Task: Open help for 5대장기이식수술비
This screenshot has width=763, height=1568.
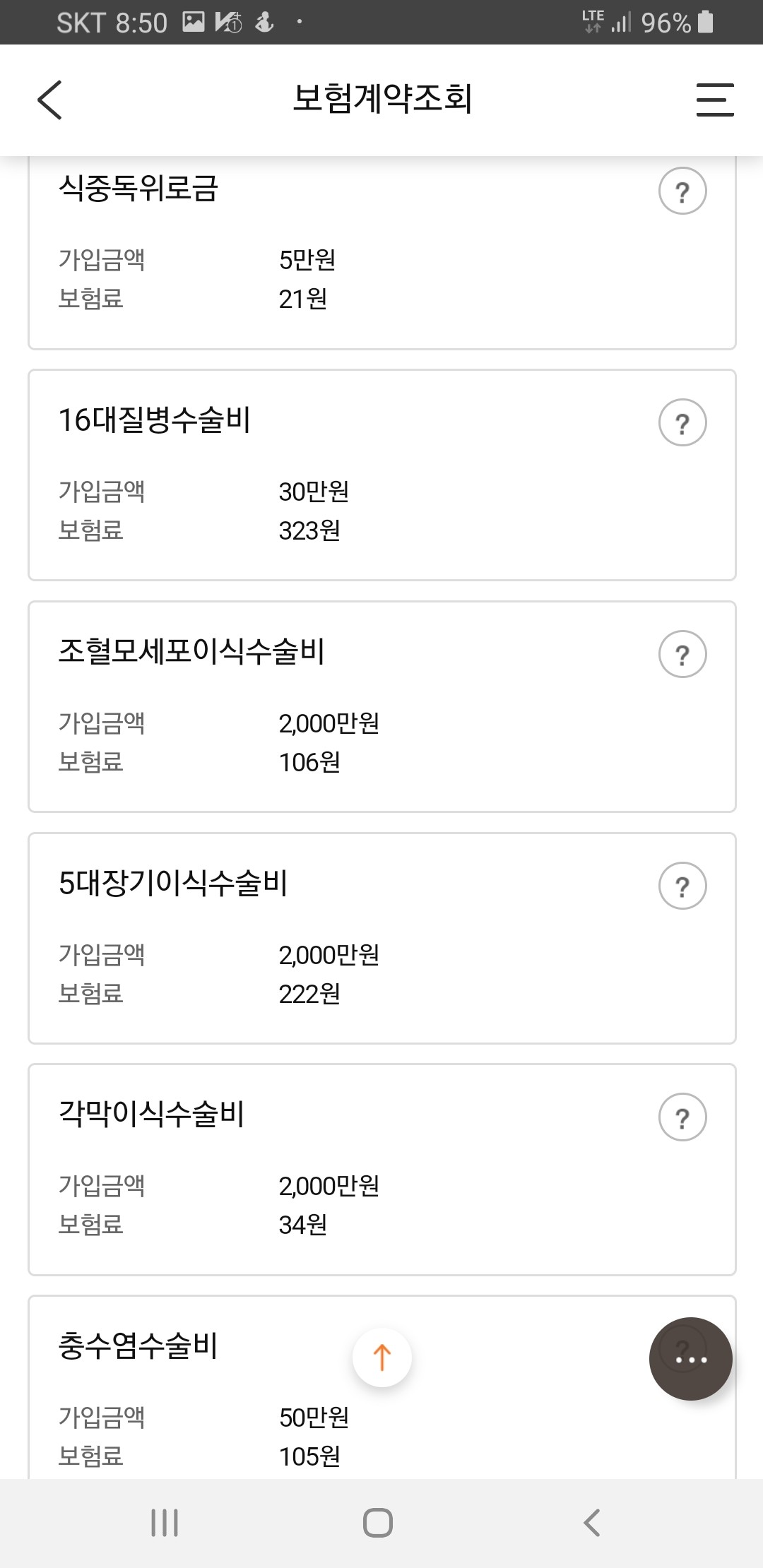Action: pyautogui.click(x=682, y=886)
